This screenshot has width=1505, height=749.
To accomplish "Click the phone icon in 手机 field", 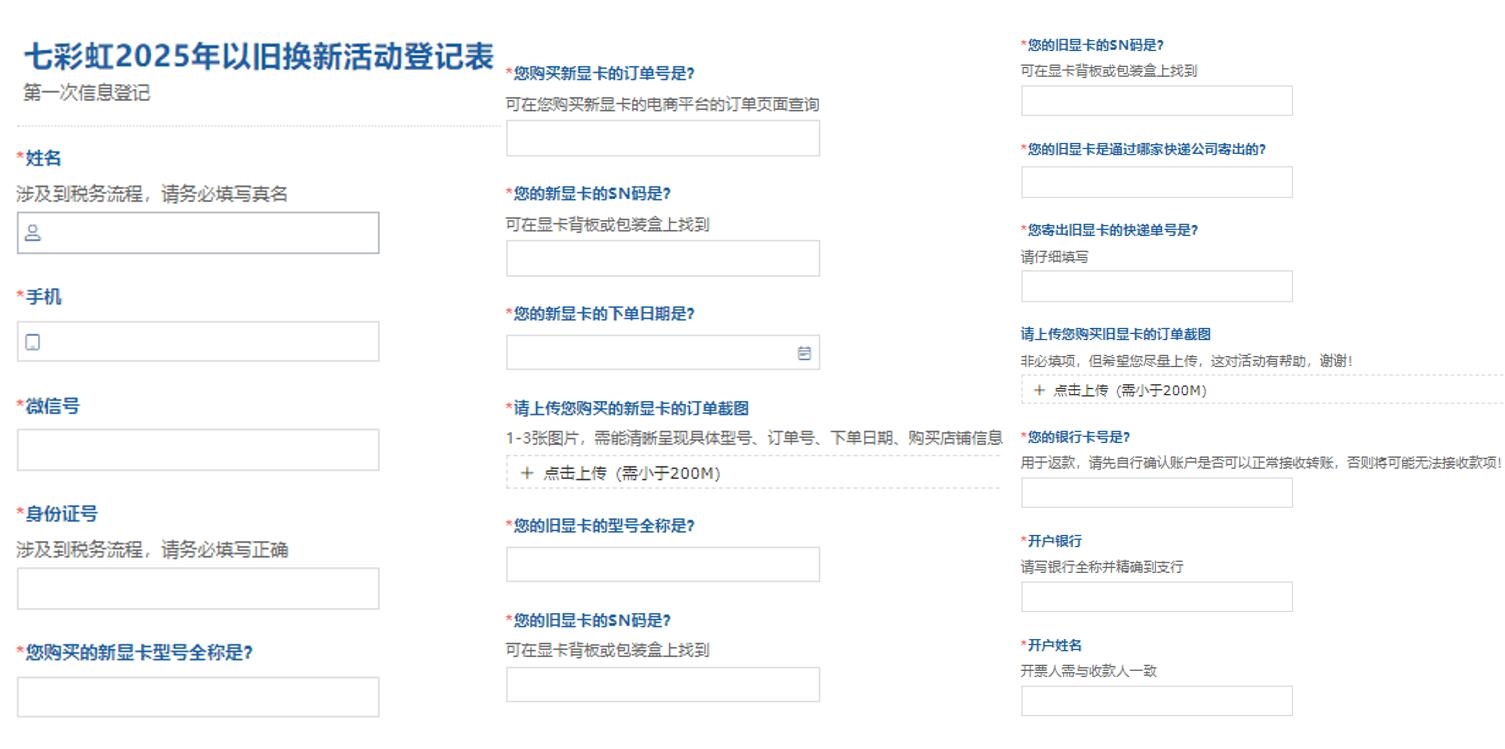I will [x=33, y=343].
